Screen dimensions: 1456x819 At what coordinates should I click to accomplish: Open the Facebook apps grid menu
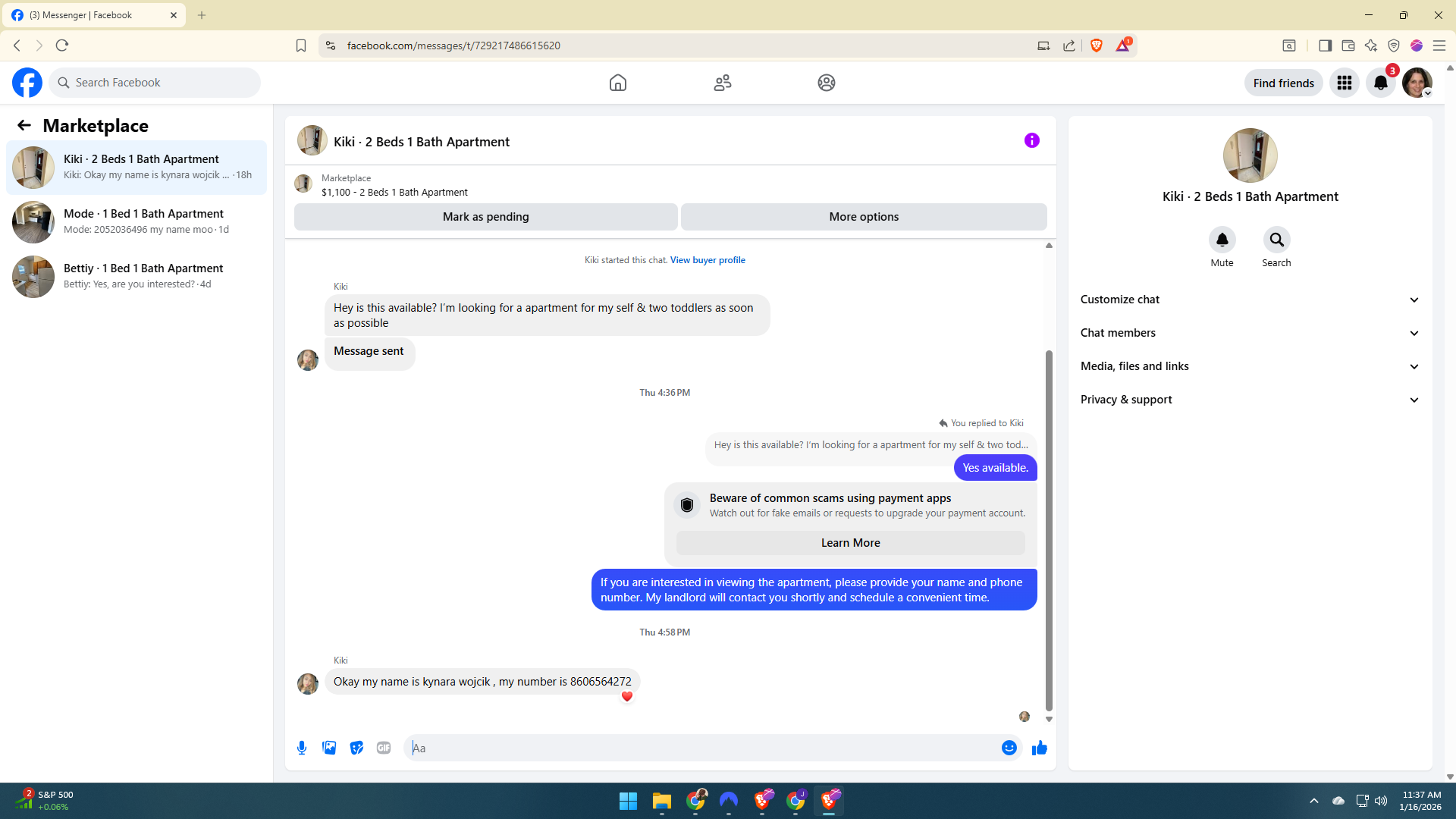[1344, 83]
